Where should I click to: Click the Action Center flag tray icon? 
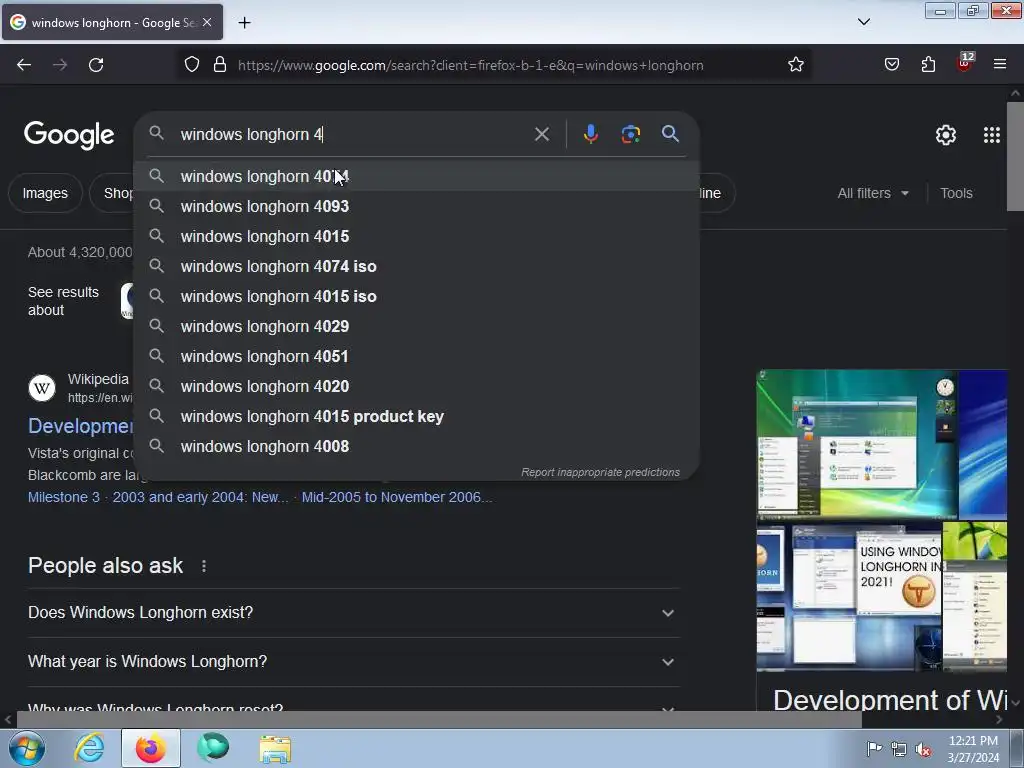(x=874, y=749)
